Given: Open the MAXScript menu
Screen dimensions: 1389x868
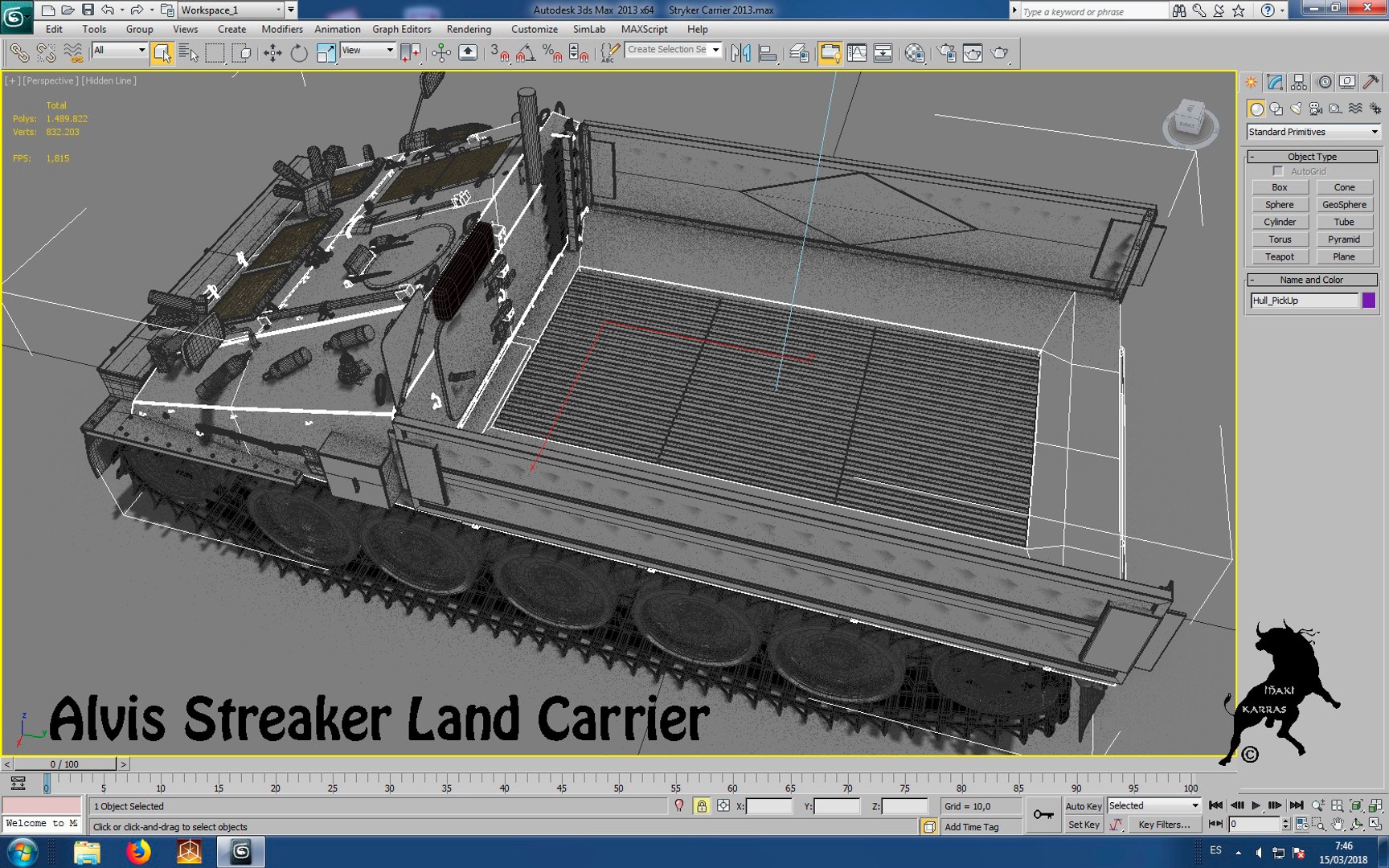Looking at the screenshot, I should (644, 29).
